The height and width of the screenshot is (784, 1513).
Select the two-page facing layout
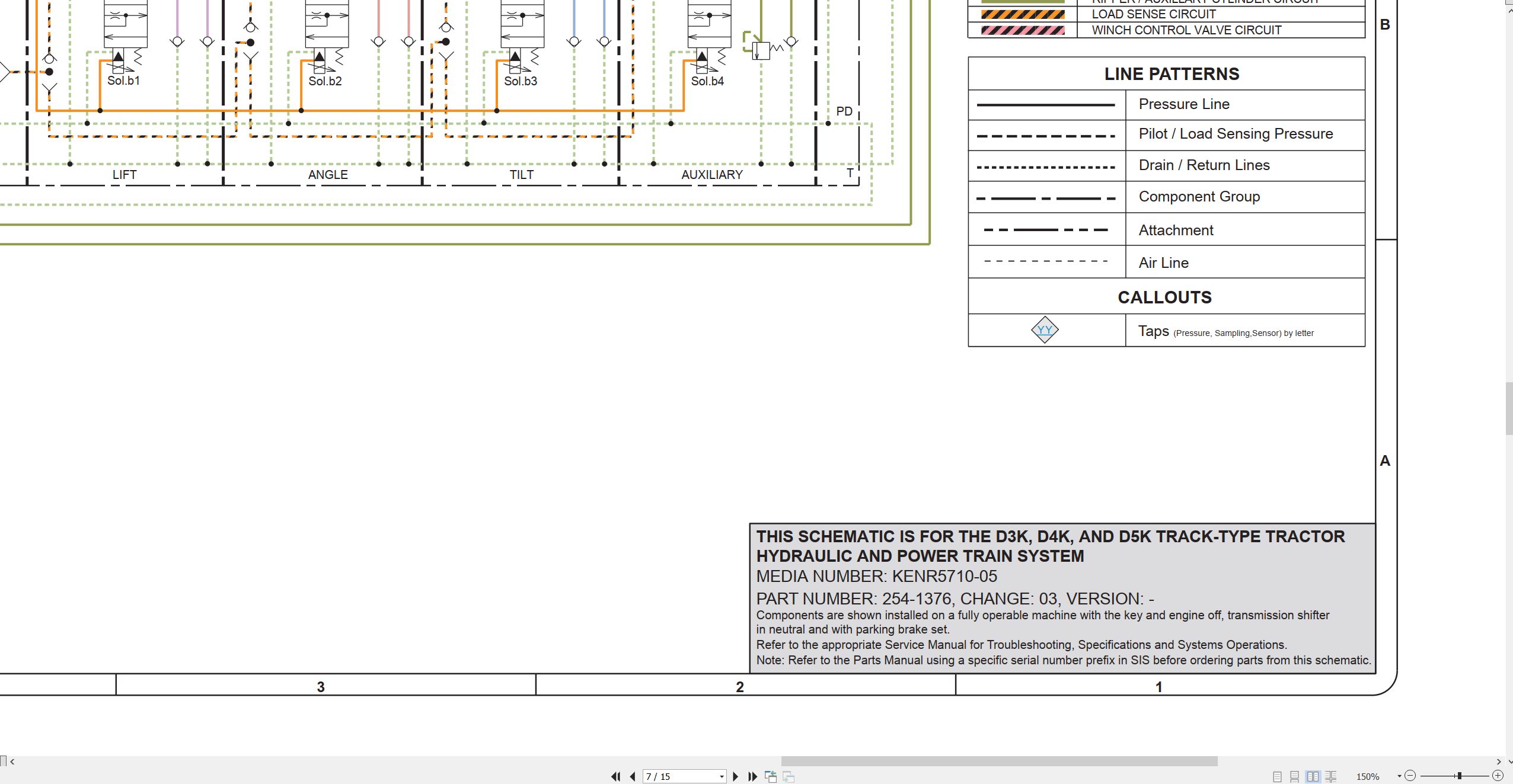[1313, 776]
